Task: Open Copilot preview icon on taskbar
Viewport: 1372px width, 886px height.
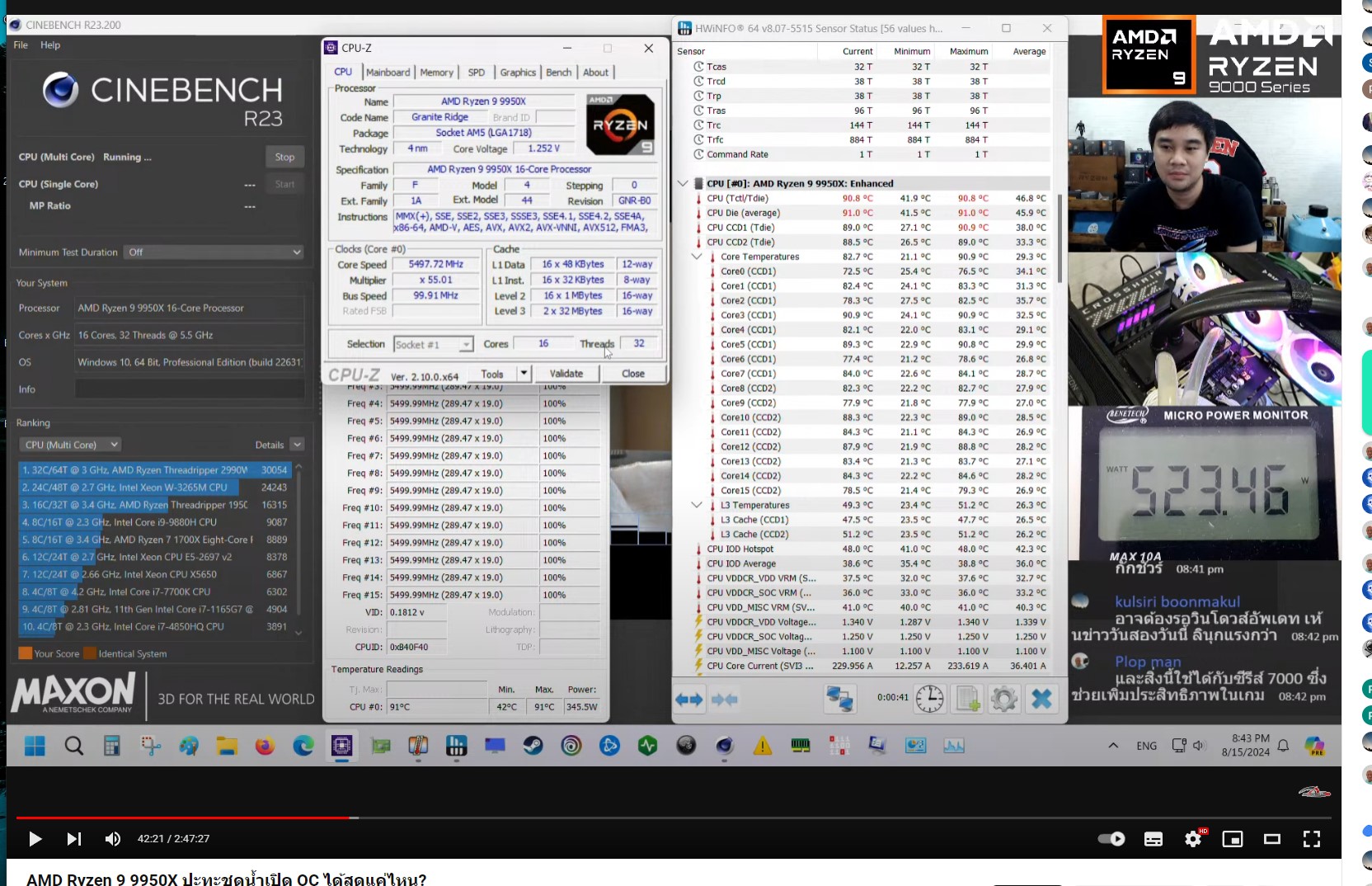Action: click(x=1315, y=746)
